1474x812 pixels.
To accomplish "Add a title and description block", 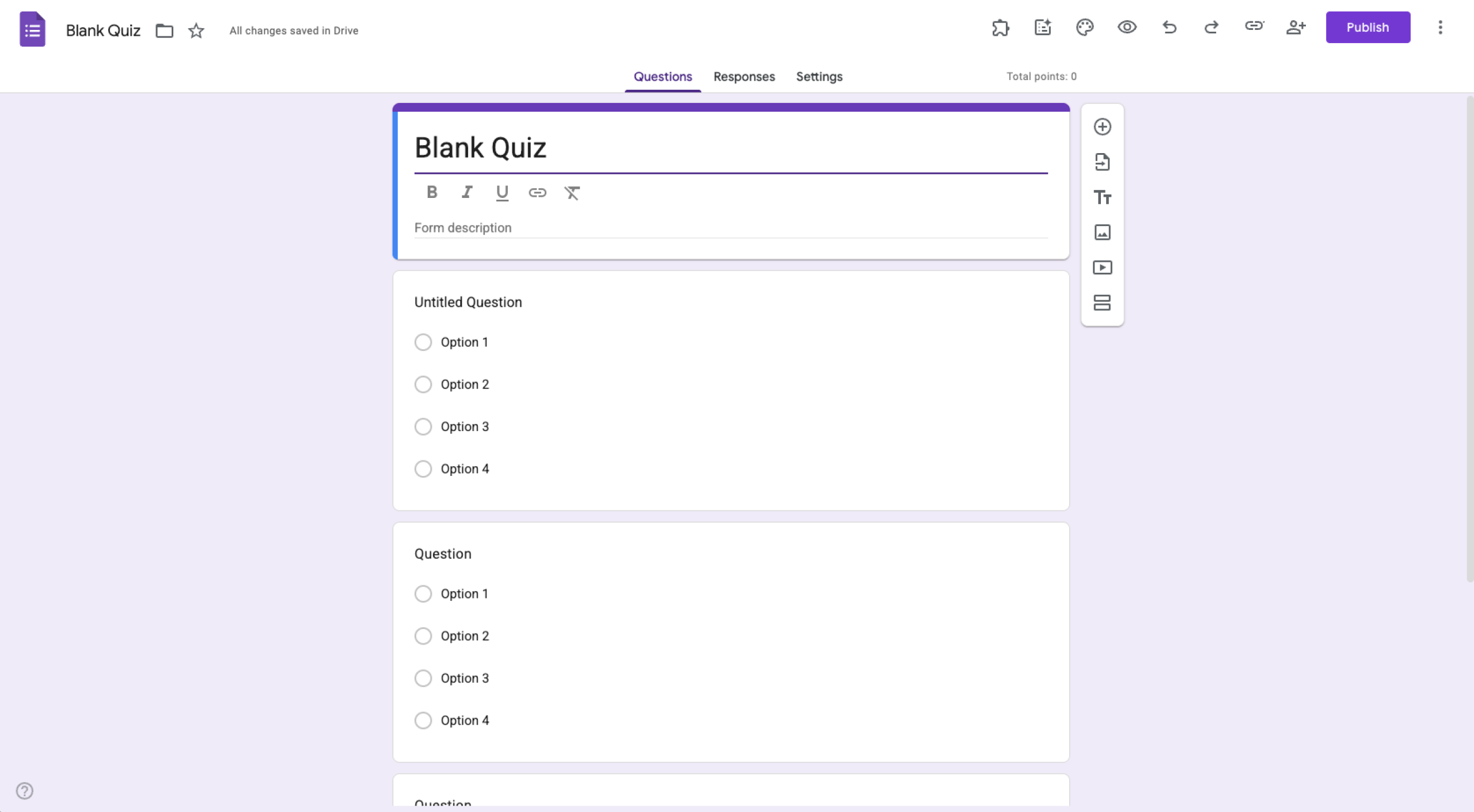I will click(1101, 197).
